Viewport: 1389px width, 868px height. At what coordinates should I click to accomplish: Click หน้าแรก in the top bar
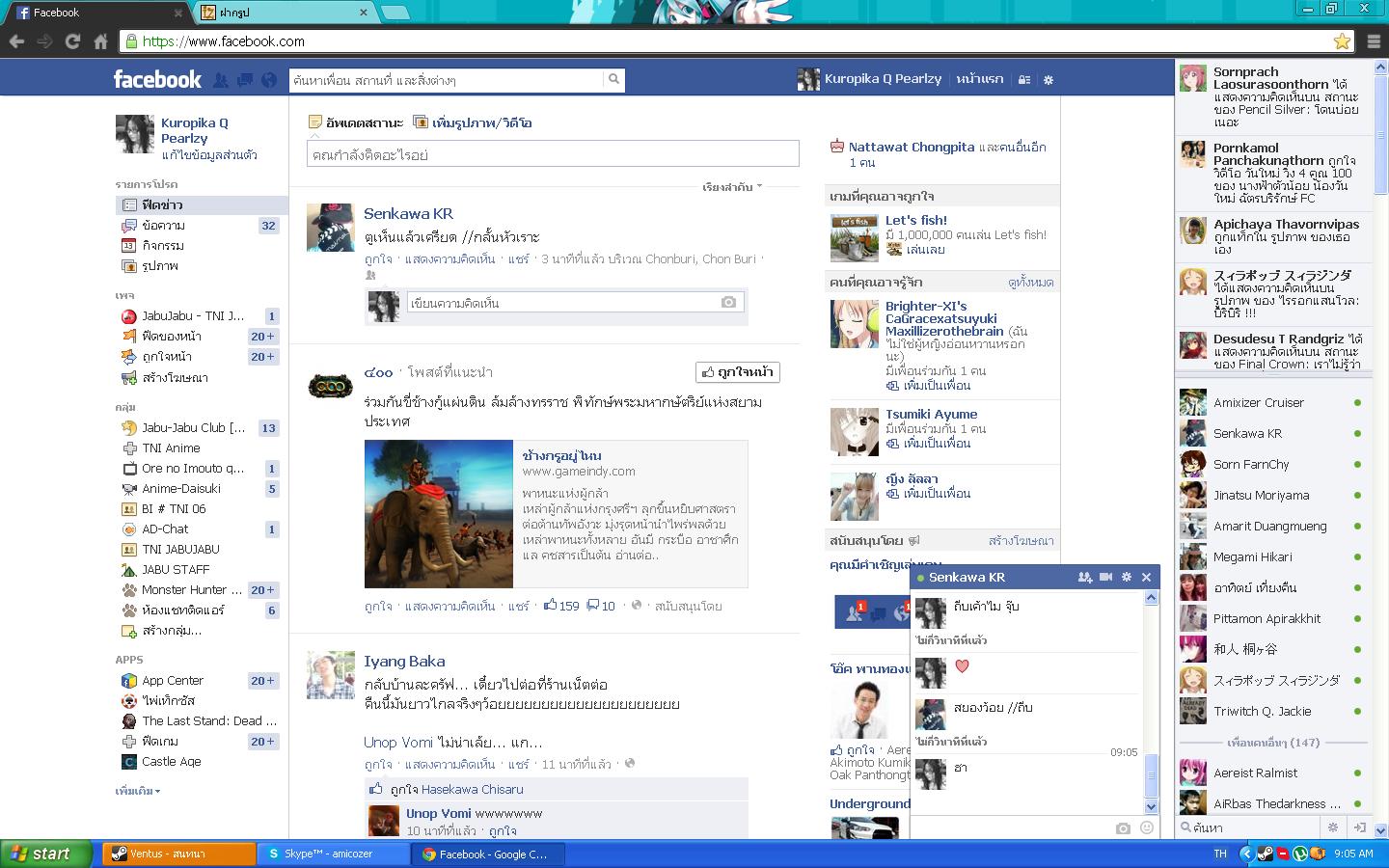point(980,79)
